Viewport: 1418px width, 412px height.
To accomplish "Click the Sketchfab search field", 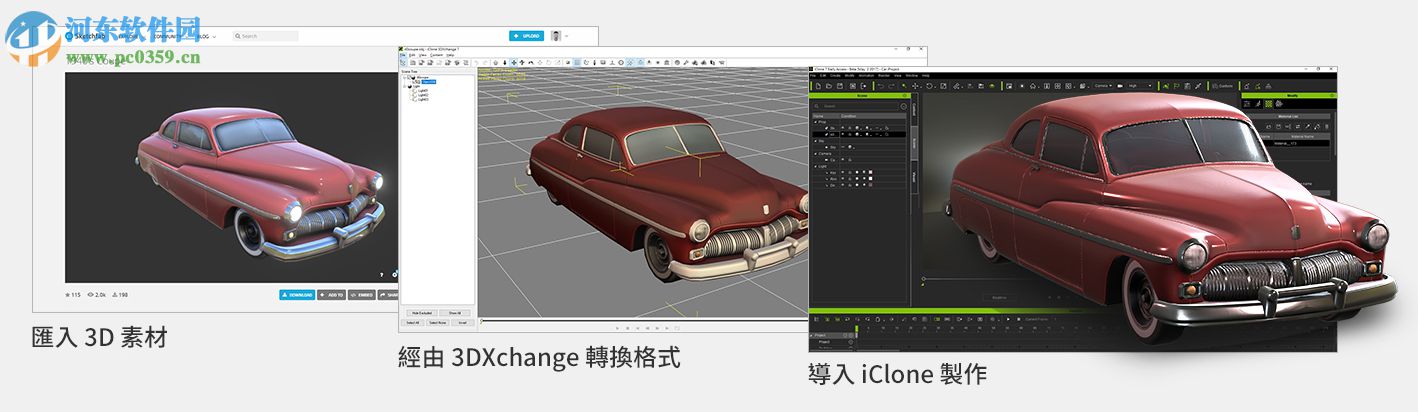I will point(266,36).
